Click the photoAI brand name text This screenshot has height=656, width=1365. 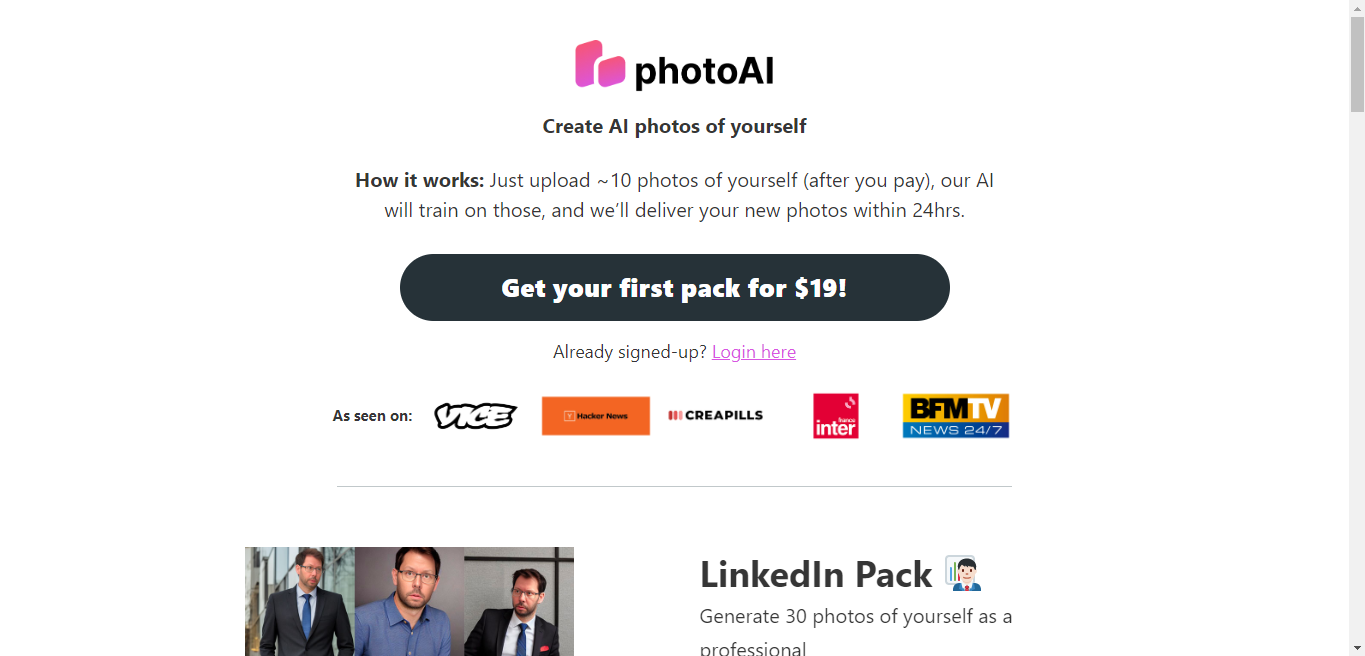(x=704, y=71)
